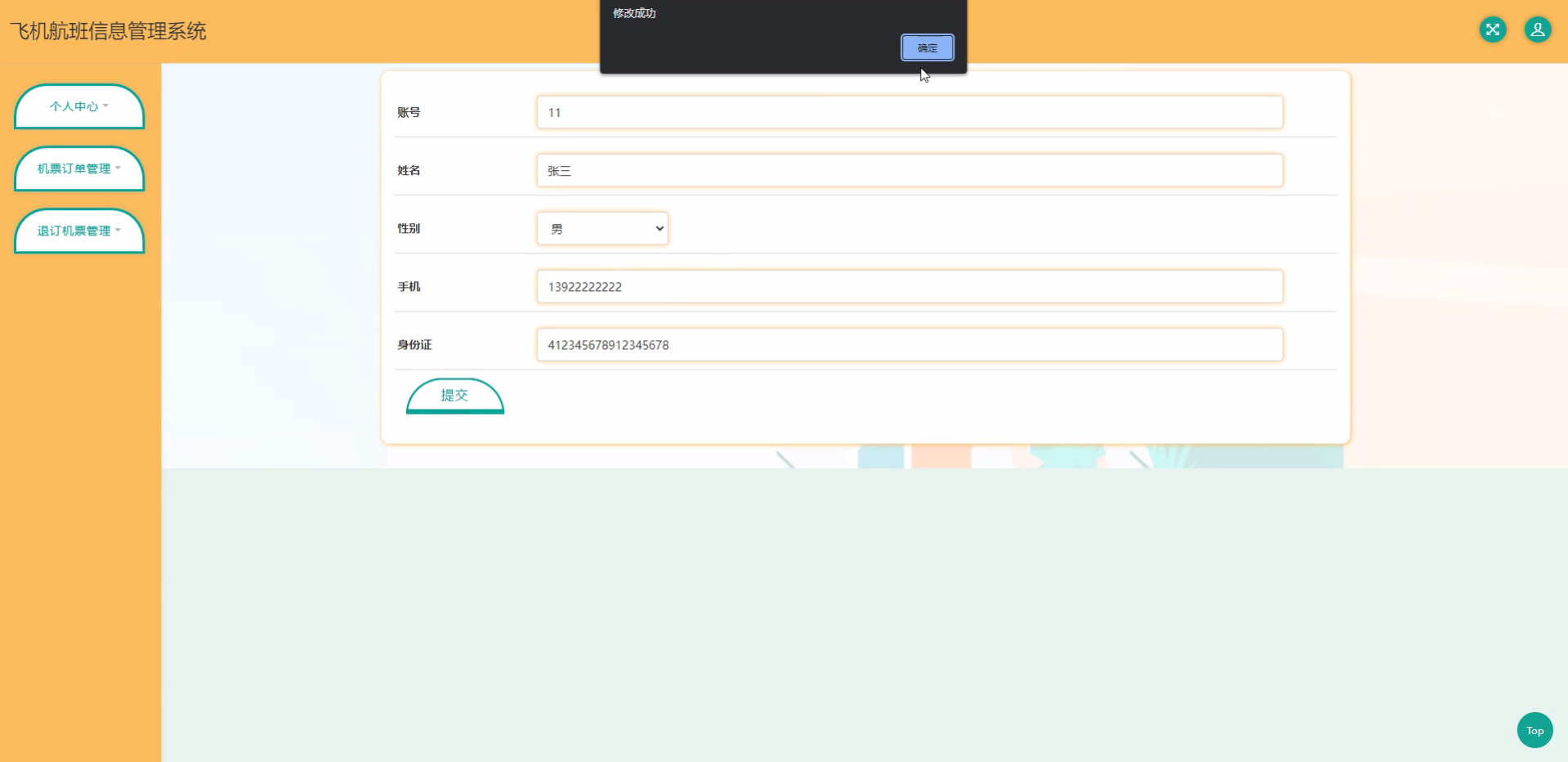Open the user profile icon in header
The width and height of the screenshot is (1568, 762).
coord(1538,30)
